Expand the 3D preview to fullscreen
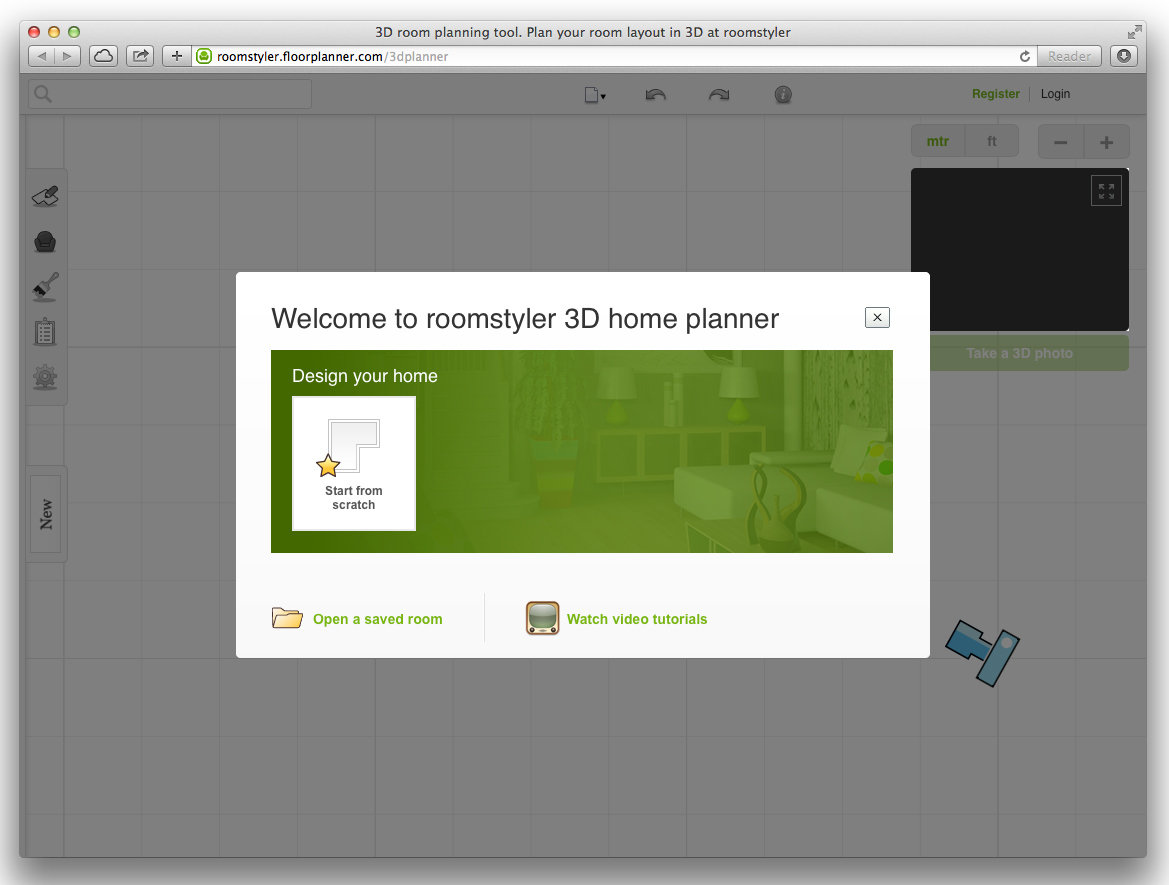The height and width of the screenshot is (885, 1169). [1106, 191]
